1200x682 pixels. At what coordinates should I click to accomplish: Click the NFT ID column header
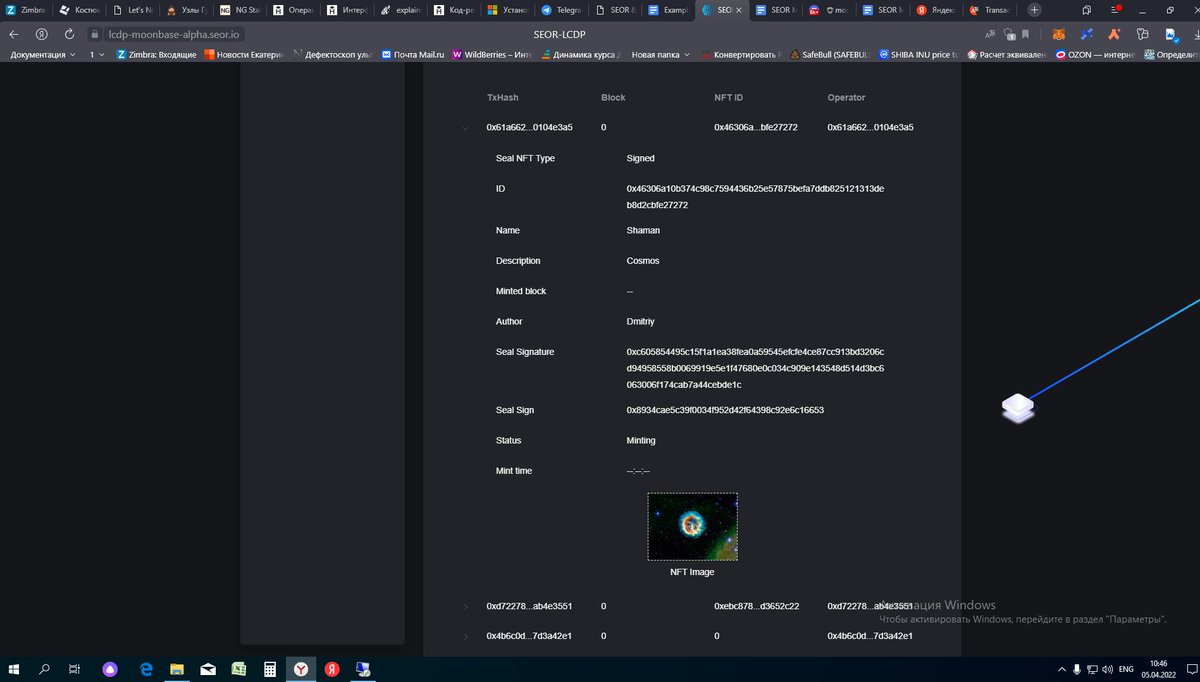(728, 98)
